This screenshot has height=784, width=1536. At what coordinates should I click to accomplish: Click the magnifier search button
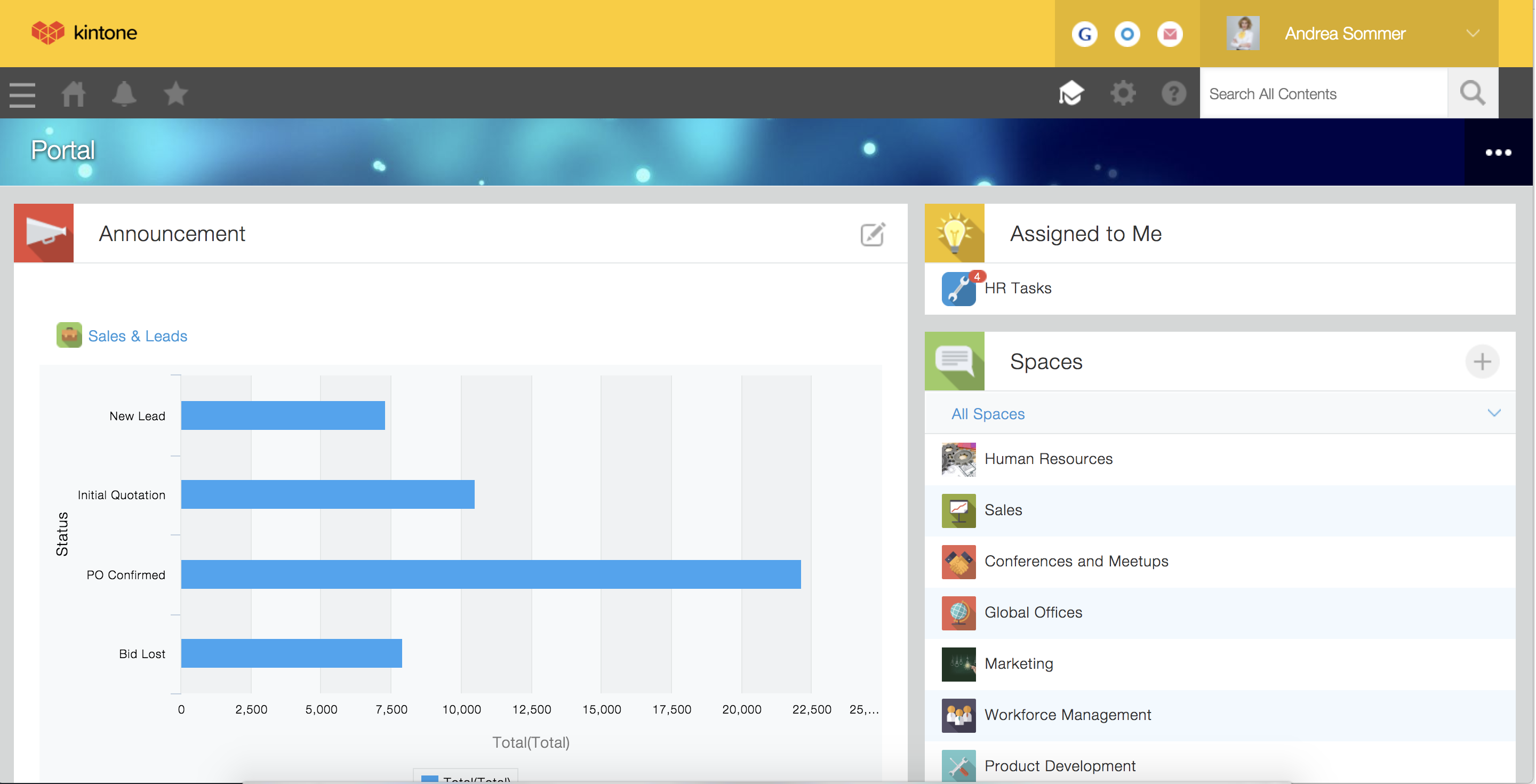(1472, 94)
